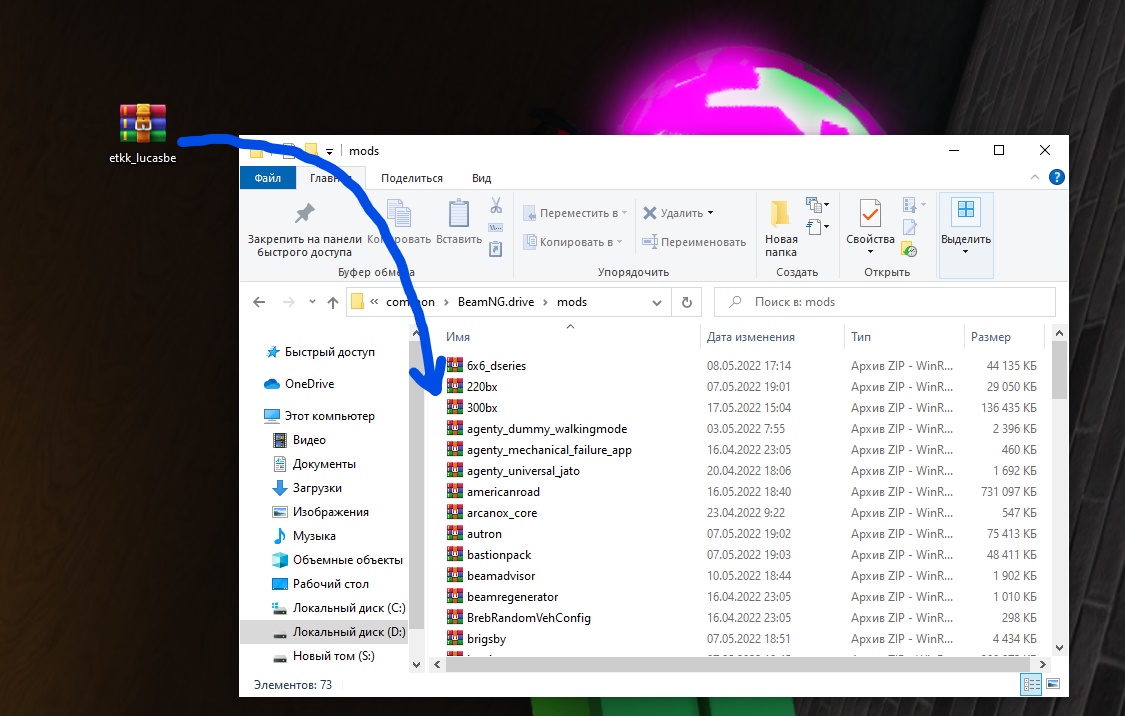Open the Properties icon with checkmark
Screen dimensions: 1125x716
[x=870, y=214]
